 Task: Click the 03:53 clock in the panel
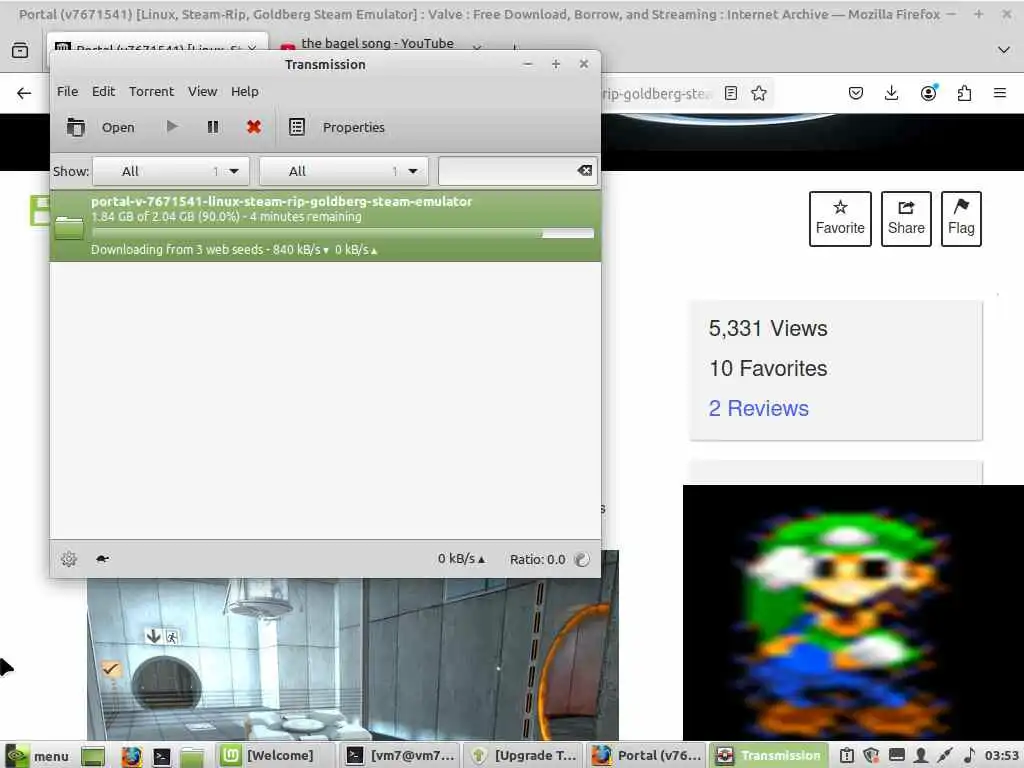coord(1002,756)
